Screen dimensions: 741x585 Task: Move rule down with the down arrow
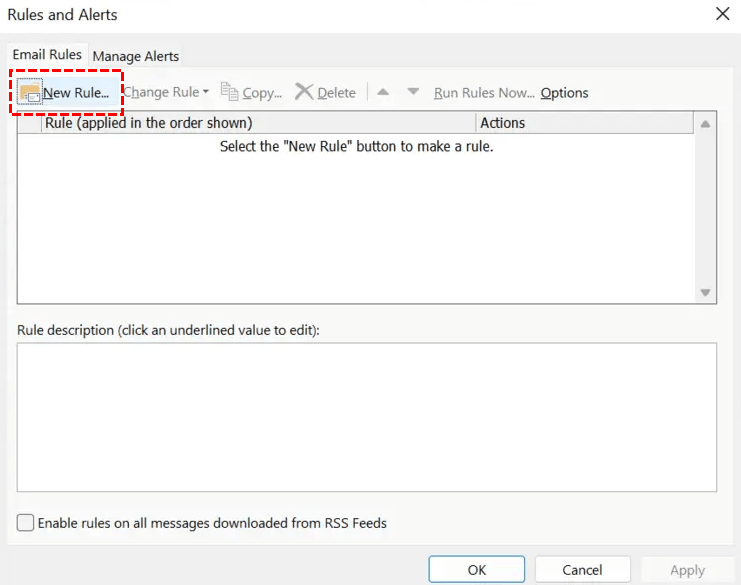(x=413, y=92)
